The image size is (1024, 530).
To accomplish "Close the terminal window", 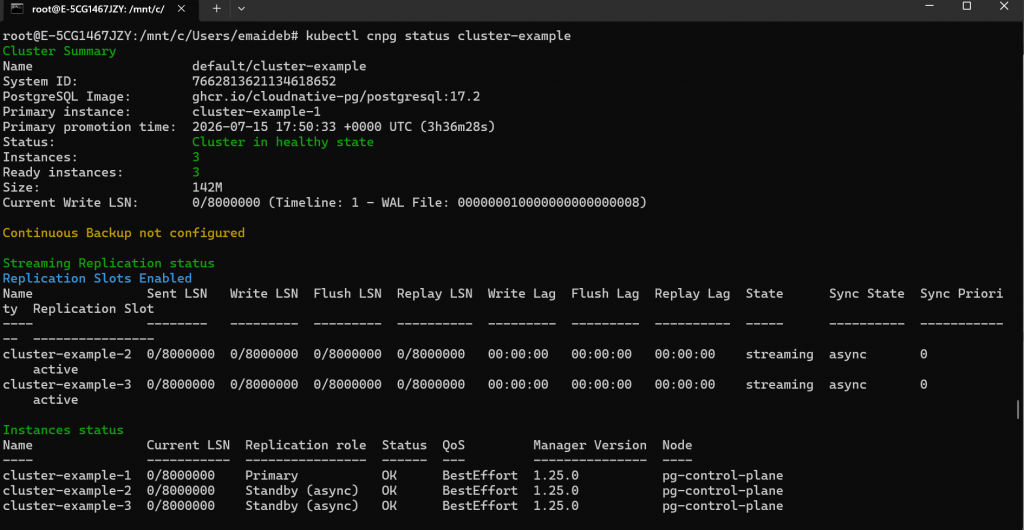I will 1004,6.
